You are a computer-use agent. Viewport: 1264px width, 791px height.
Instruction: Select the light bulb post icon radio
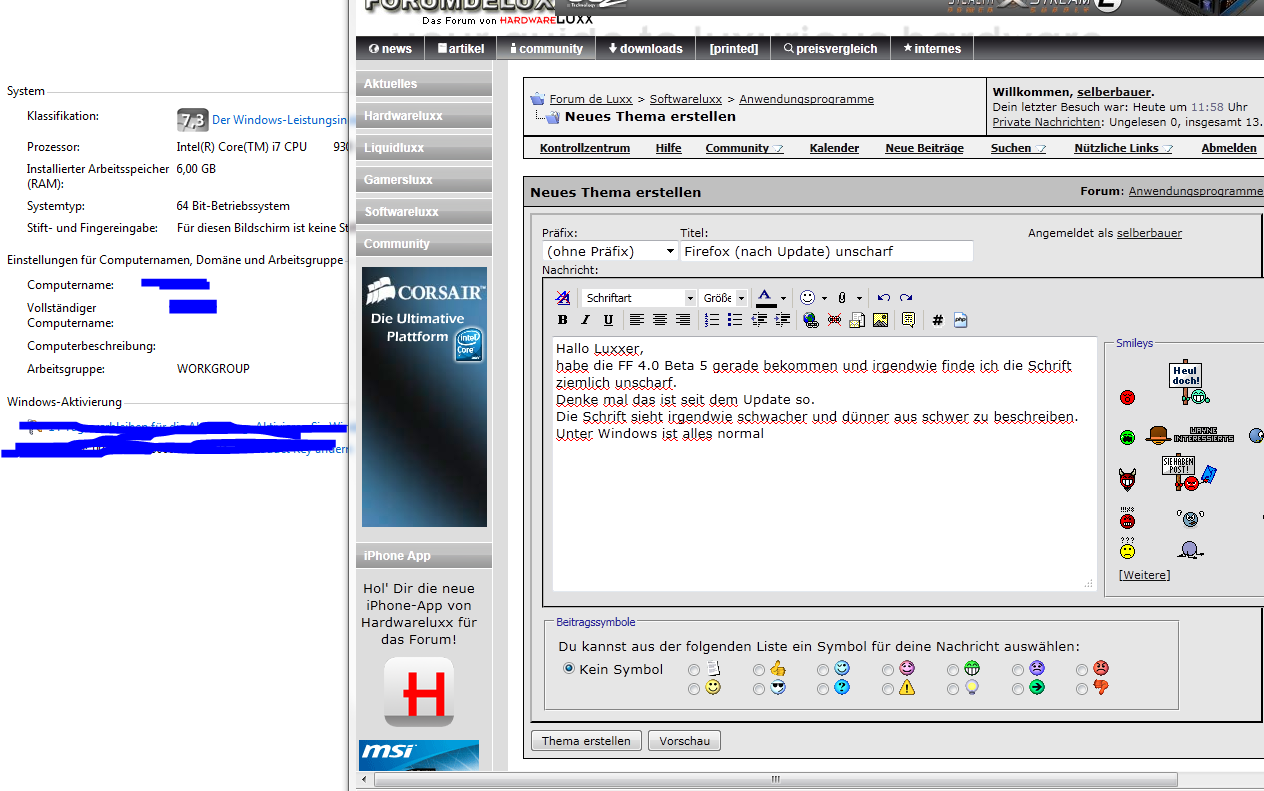coord(953,689)
